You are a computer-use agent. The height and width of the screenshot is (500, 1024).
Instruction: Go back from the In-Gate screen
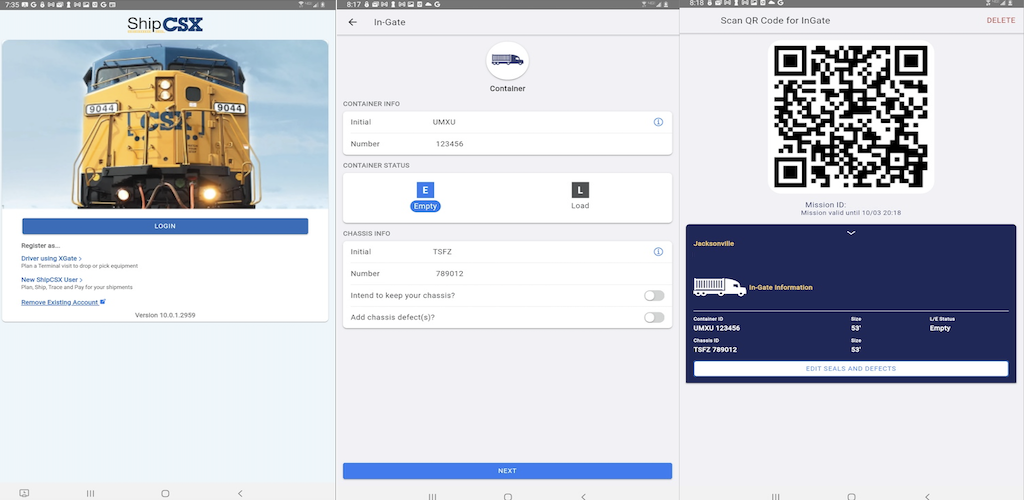tap(353, 22)
